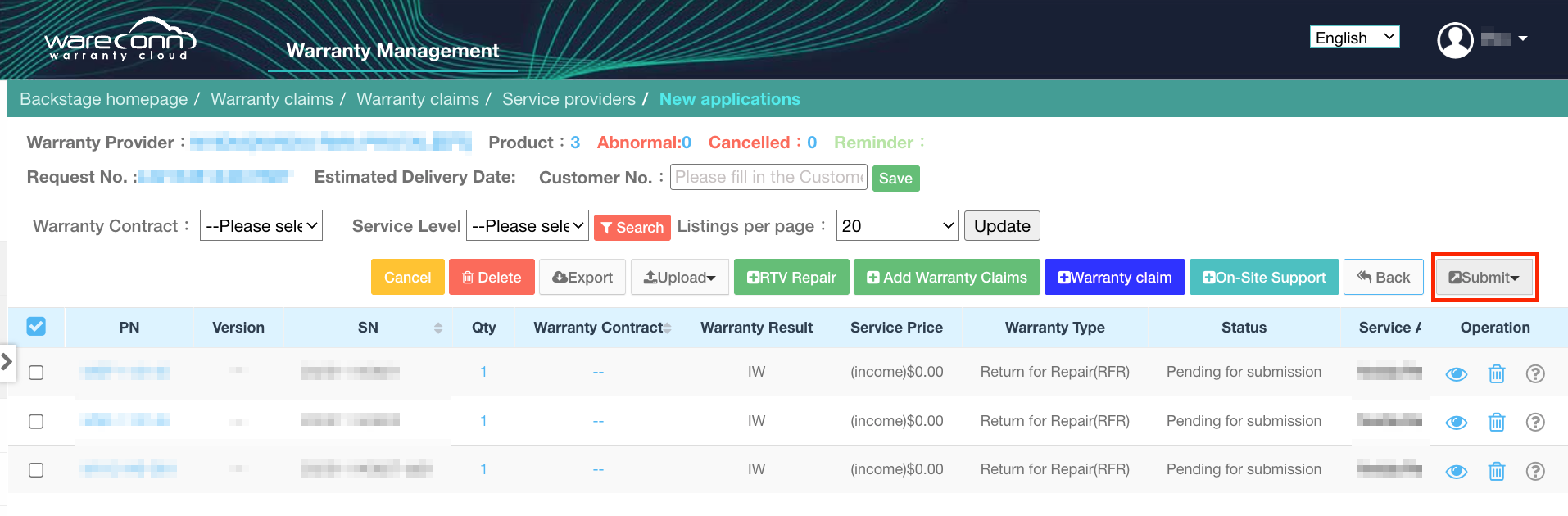Screen dimensions: 1568x516
Task: Go to Backstage homepage breadcrumb
Action: coord(103,99)
